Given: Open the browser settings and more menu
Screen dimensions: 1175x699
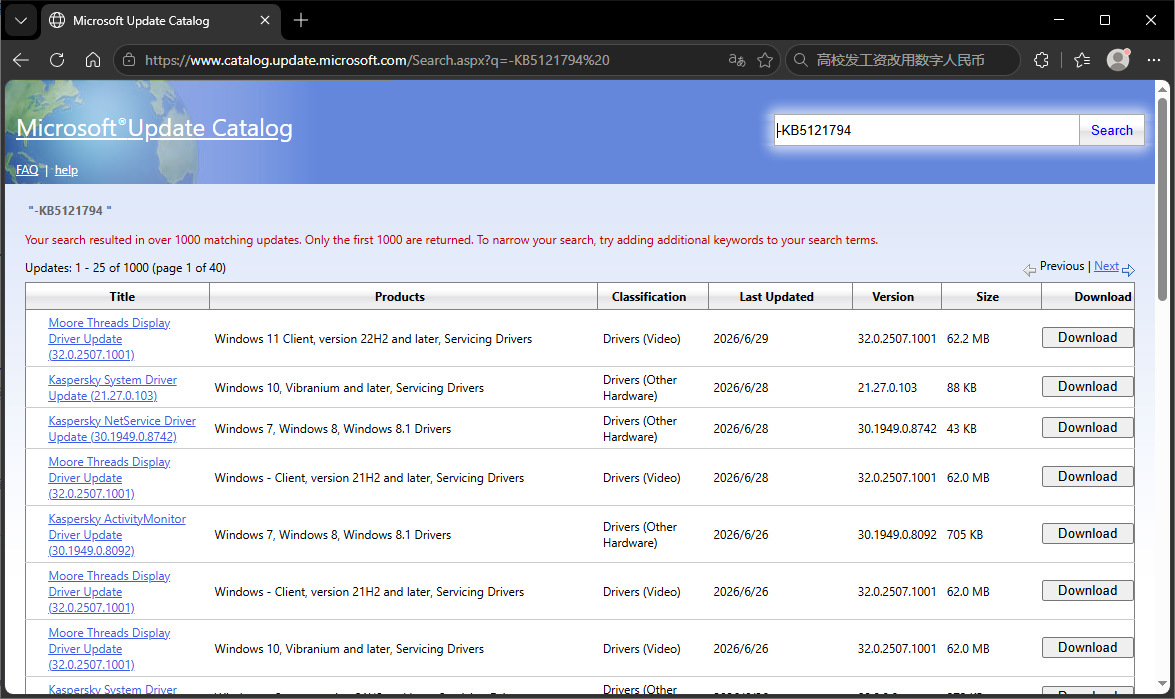Looking at the screenshot, I should (1154, 60).
